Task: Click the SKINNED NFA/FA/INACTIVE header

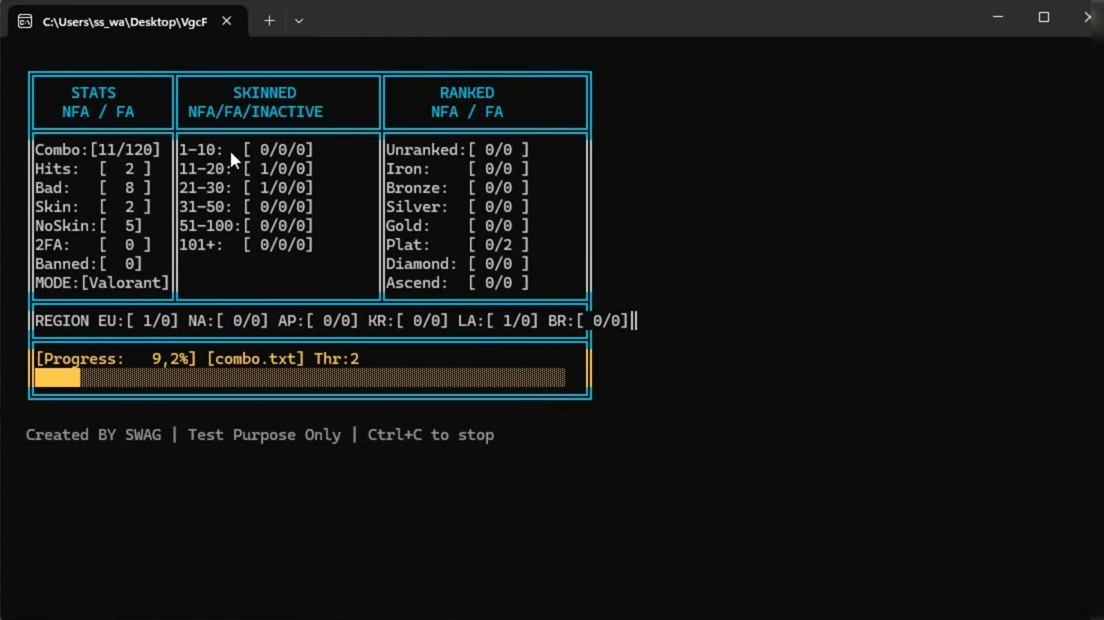Action: point(256,102)
